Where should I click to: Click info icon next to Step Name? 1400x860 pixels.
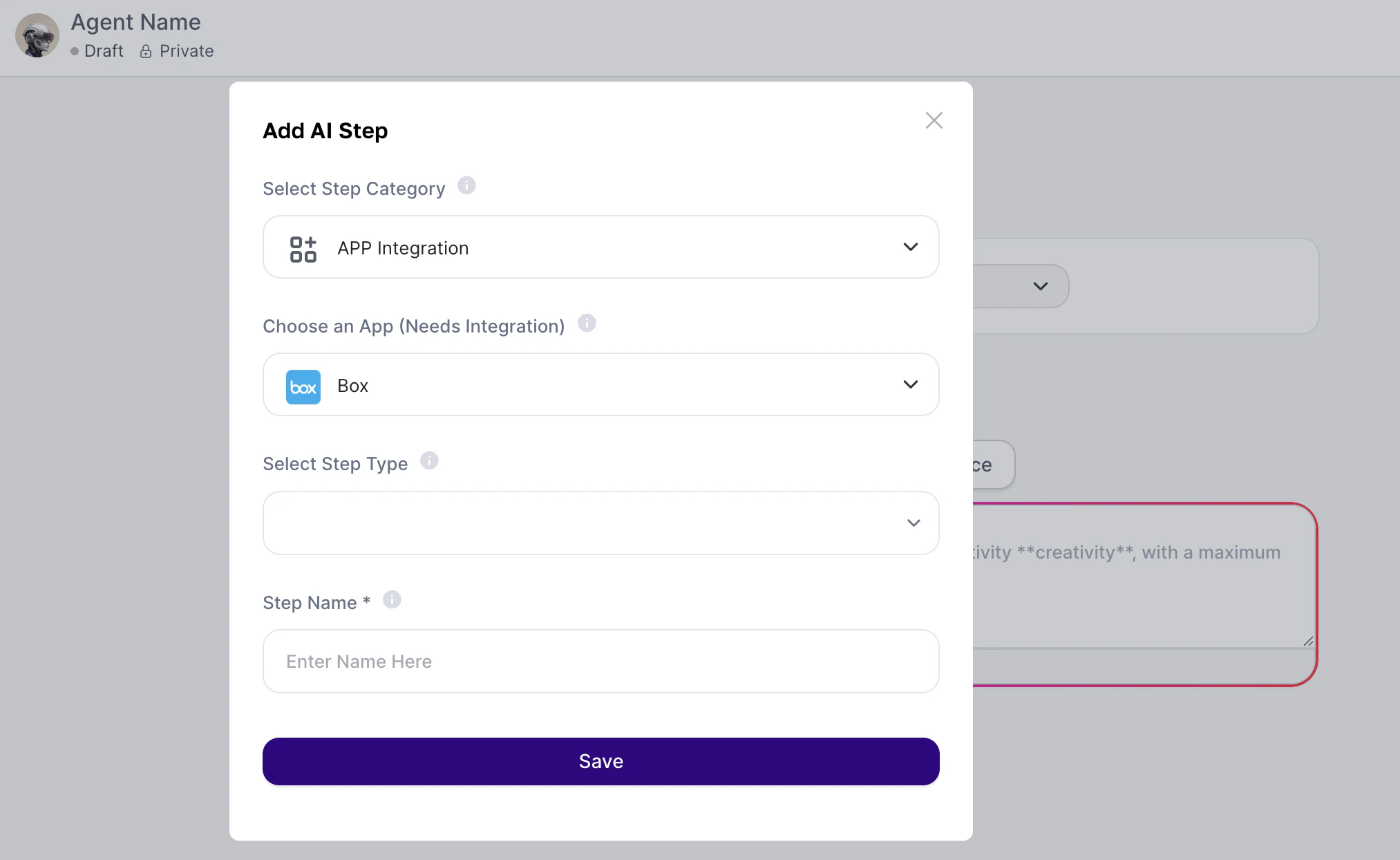(392, 600)
